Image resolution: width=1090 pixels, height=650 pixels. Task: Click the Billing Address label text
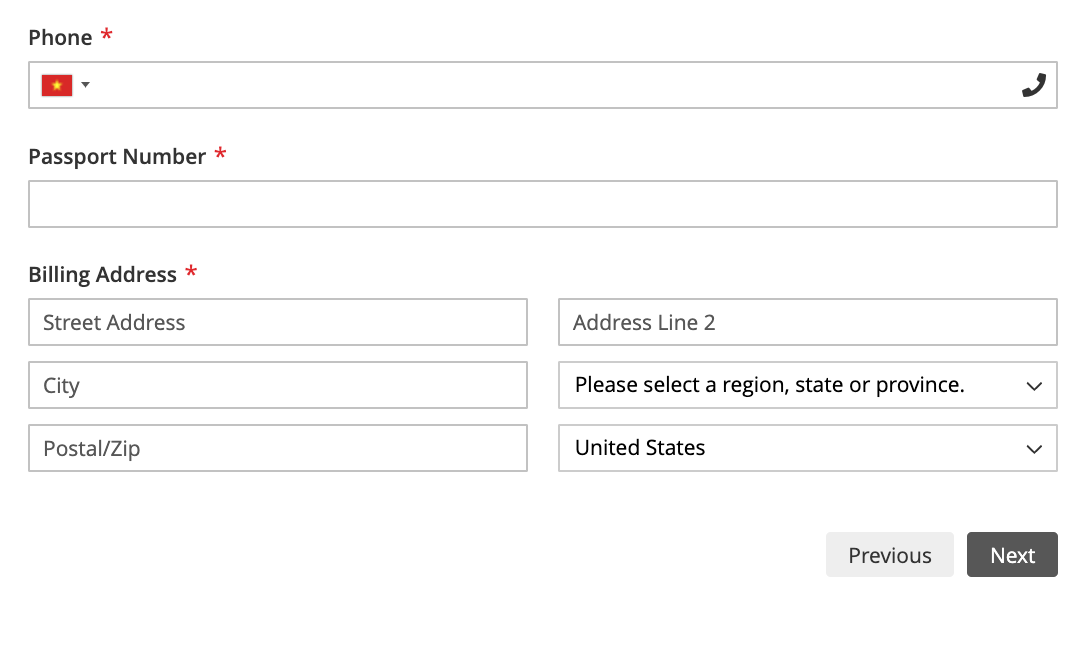(103, 275)
